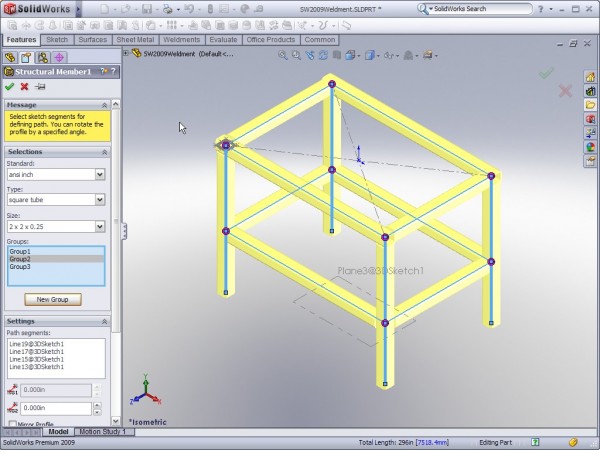Accept the Structural Member with green checkmark
This screenshot has height=450, width=600.
pyautogui.click(x=10, y=87)
